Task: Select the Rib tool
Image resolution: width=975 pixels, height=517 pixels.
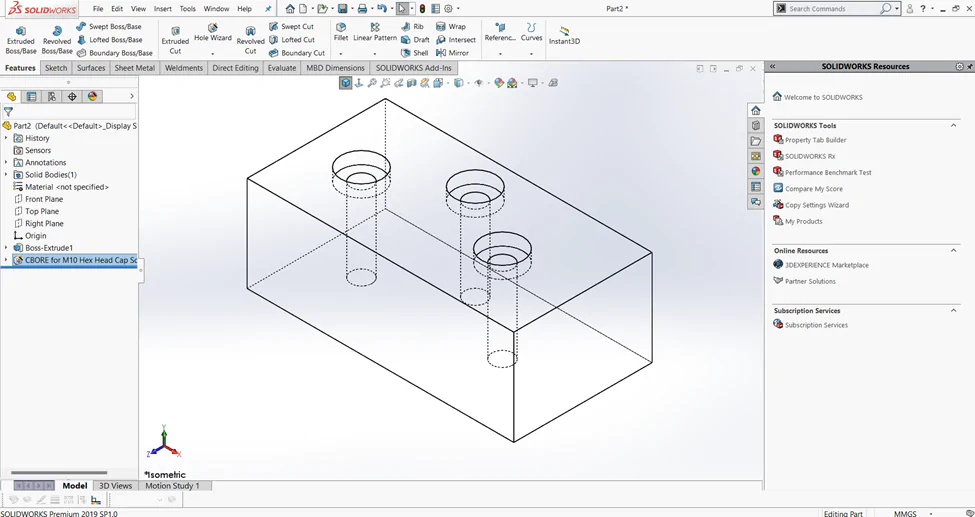Action: [x=412, y=27]
